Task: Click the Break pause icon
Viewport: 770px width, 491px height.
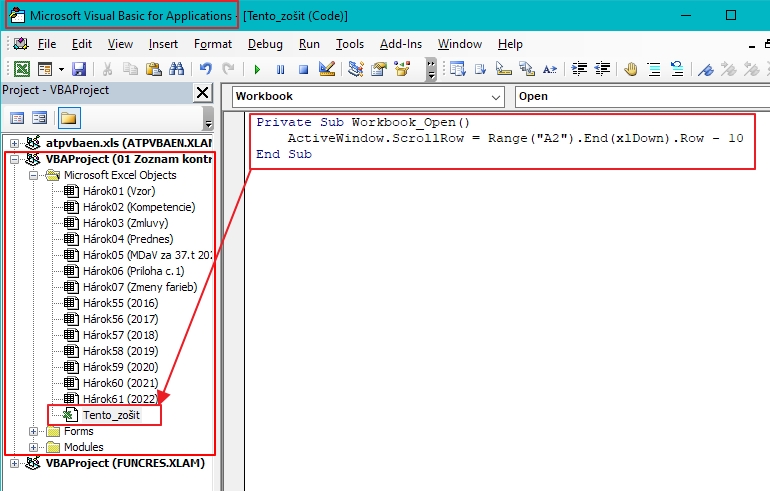Action: click(280, 69)
